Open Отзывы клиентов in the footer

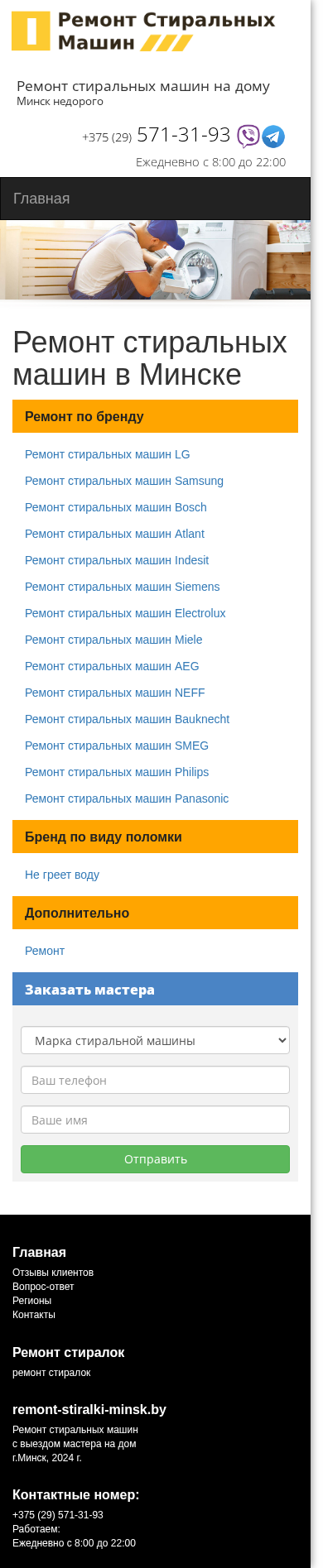point(53,1273)
